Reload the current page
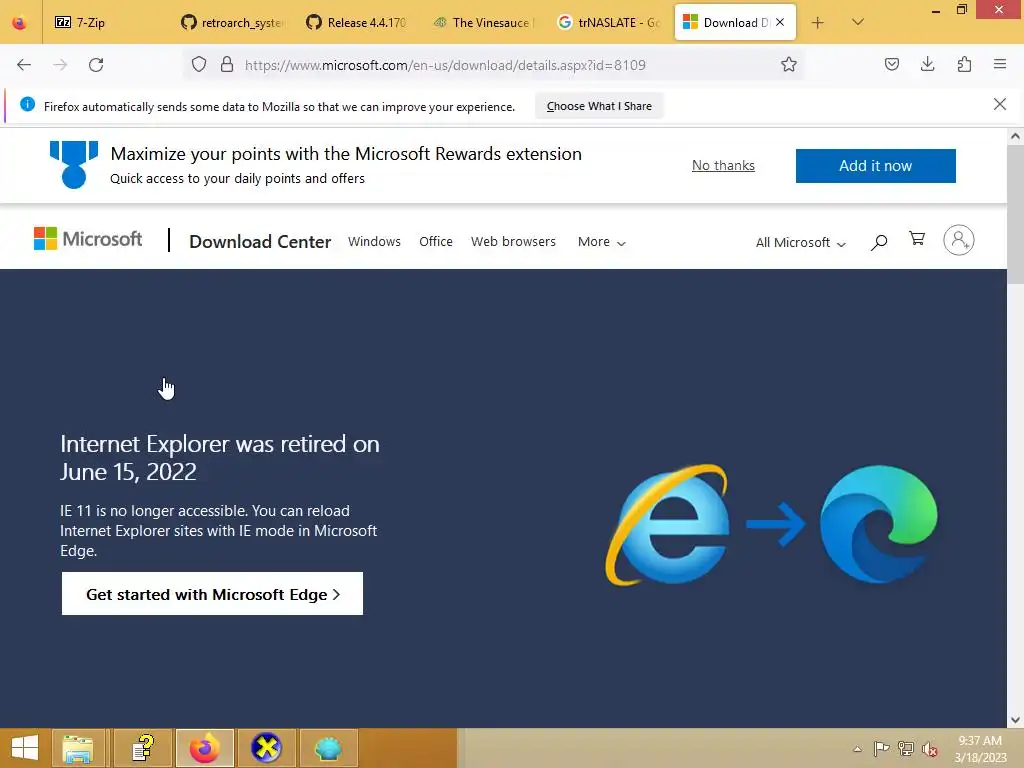Screen dimensions: 1024x768 pos(96,65)
